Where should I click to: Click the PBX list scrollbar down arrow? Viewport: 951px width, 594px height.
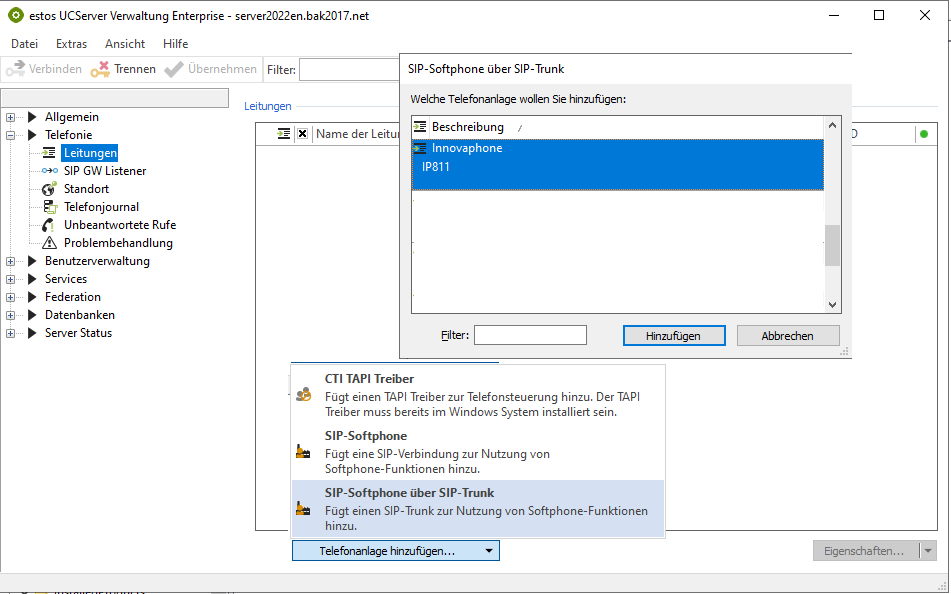(x=832, y=304)
